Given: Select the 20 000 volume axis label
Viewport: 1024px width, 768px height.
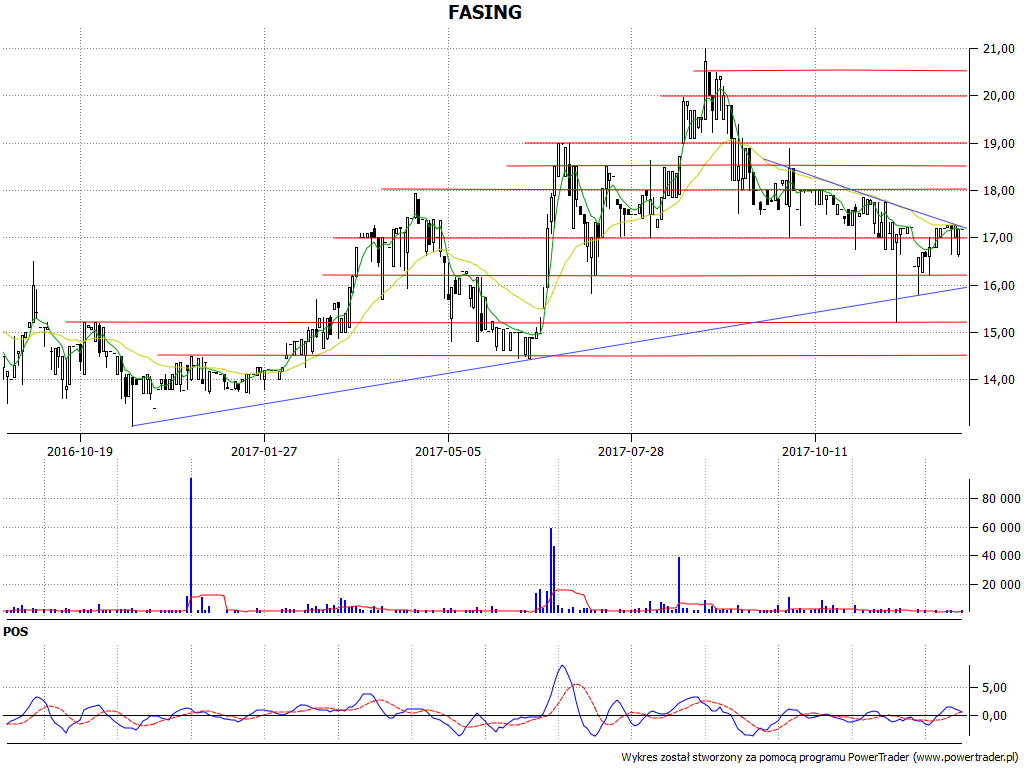Looking at the screenshot, I should click(1001, 584).
